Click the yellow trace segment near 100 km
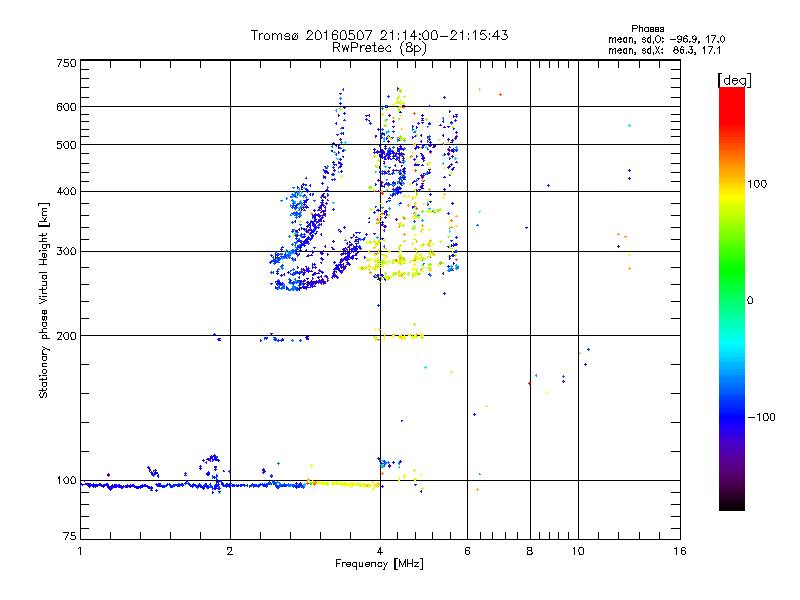Screen dimensions: 800x600 pyautogui.click(x=344, y=484)
